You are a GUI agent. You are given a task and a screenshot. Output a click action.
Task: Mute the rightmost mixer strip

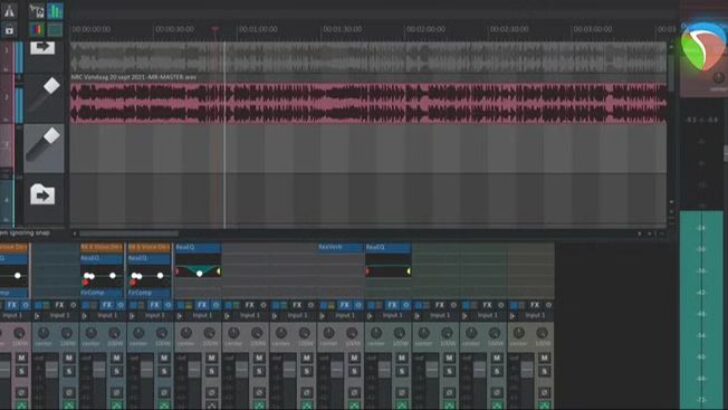pos(544,358)
